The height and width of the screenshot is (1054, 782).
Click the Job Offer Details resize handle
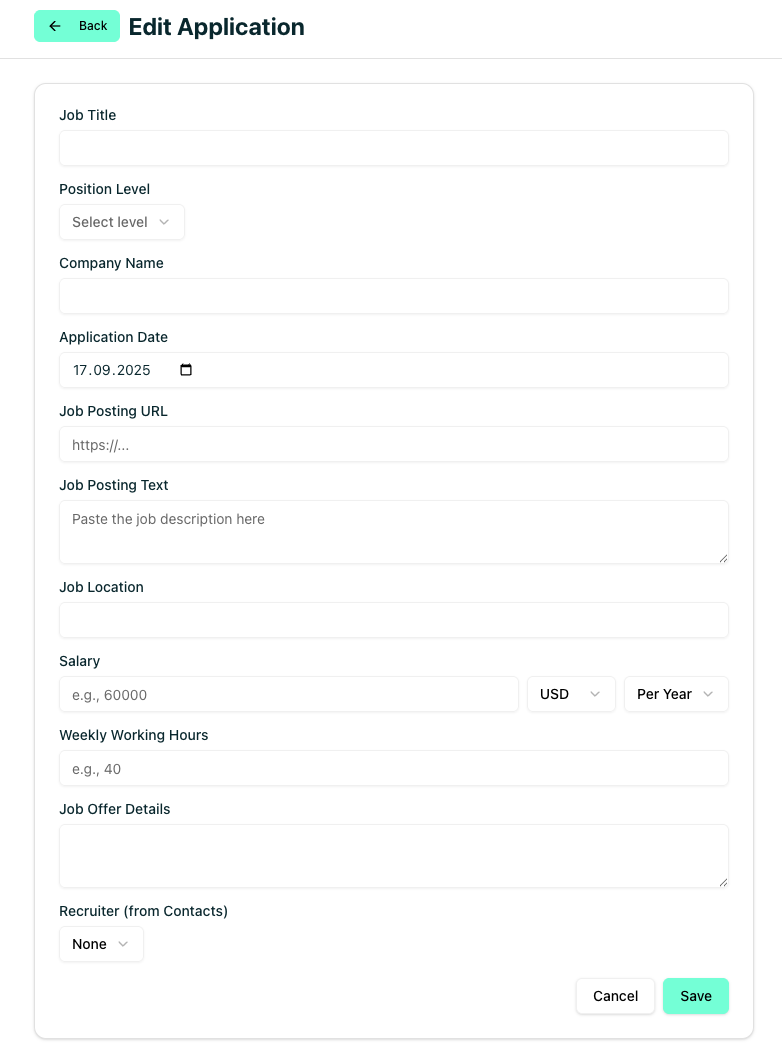pyautogui.click(x=723, y=882)
